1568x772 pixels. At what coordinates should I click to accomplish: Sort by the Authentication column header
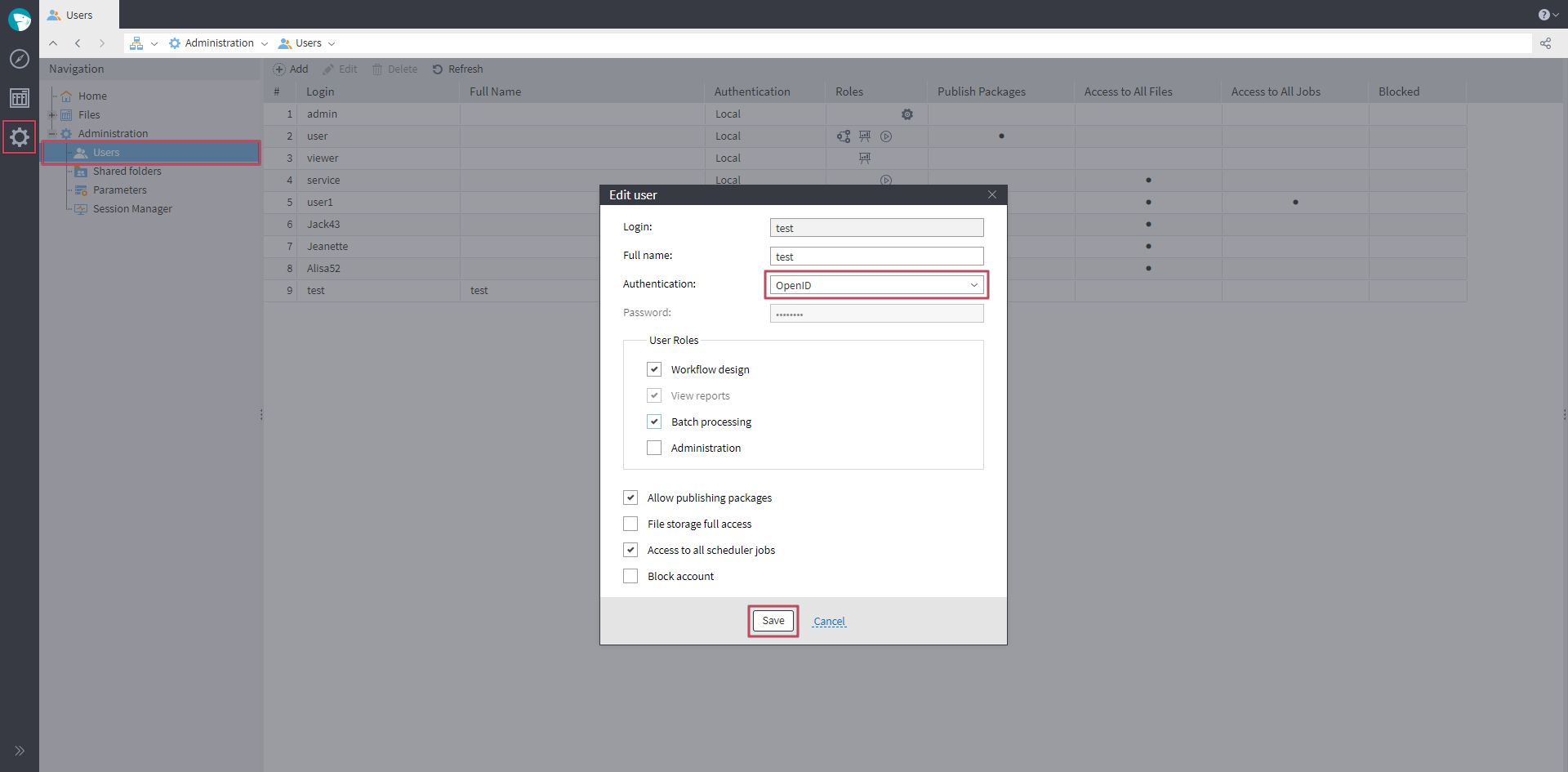[x=765, y=92]
